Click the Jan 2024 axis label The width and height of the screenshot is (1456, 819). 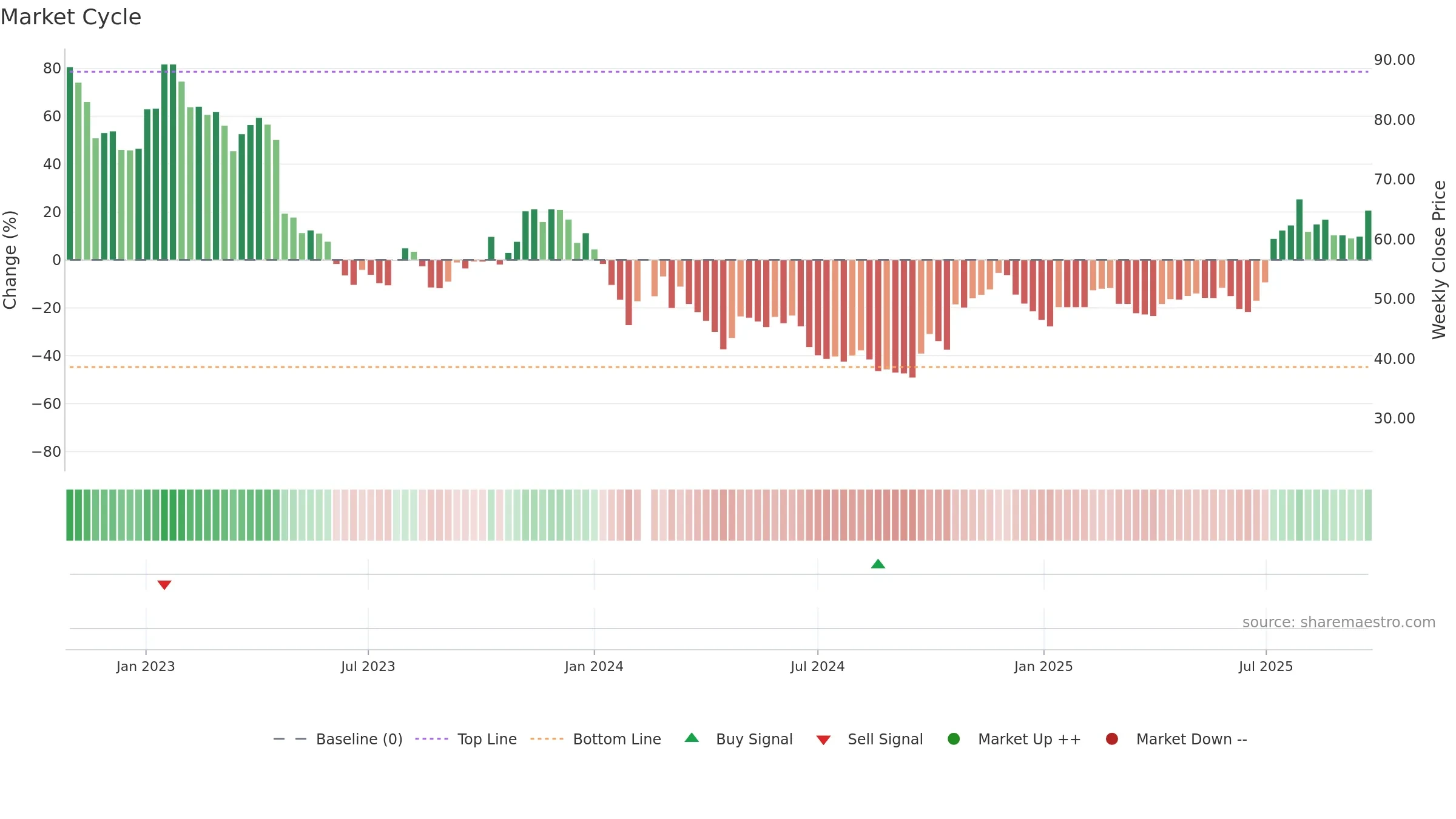point(594,667)
